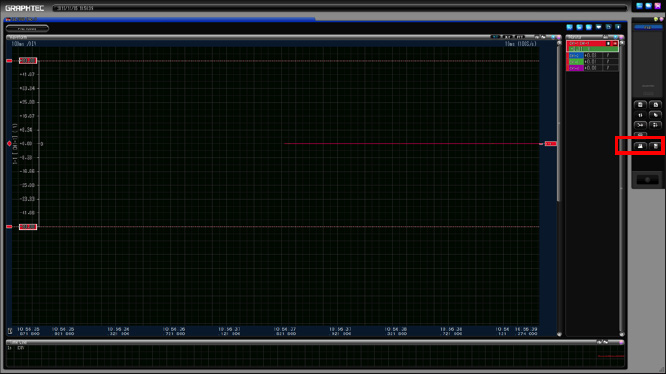Image resolution: width=666 pixels, height=375 pixels.
Task: Click the histogram-like icon button in the right panel
Action: (641, 146)
